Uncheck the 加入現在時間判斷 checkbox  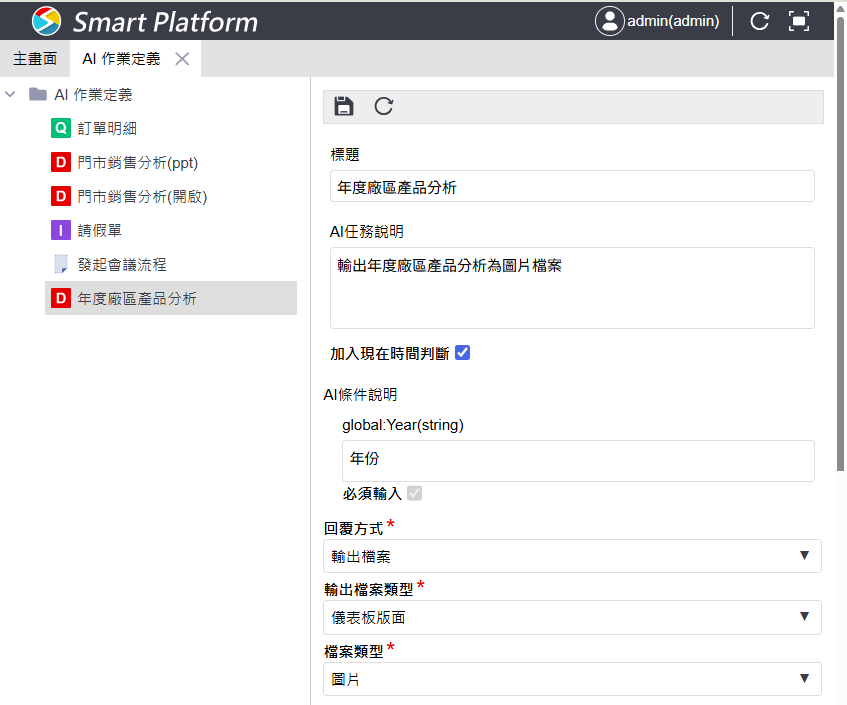point(462,353)
